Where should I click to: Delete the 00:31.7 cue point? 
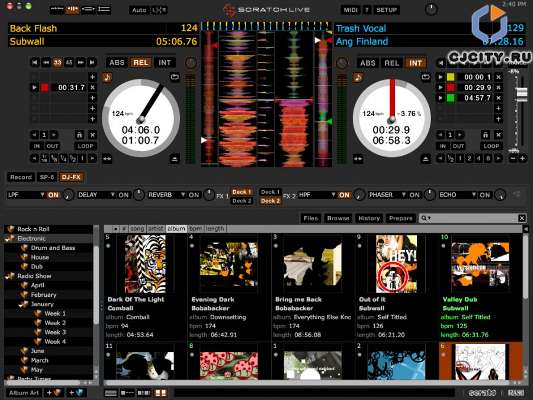92,88
